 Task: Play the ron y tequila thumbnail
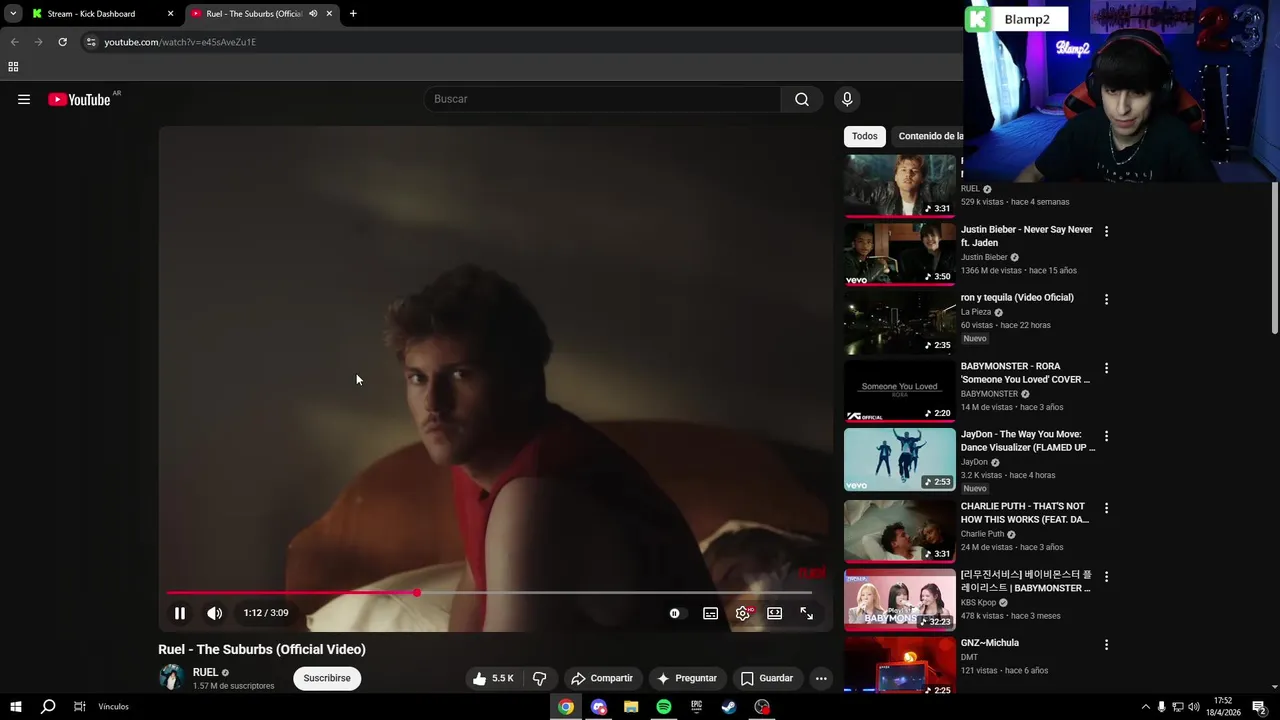(900, 323)
